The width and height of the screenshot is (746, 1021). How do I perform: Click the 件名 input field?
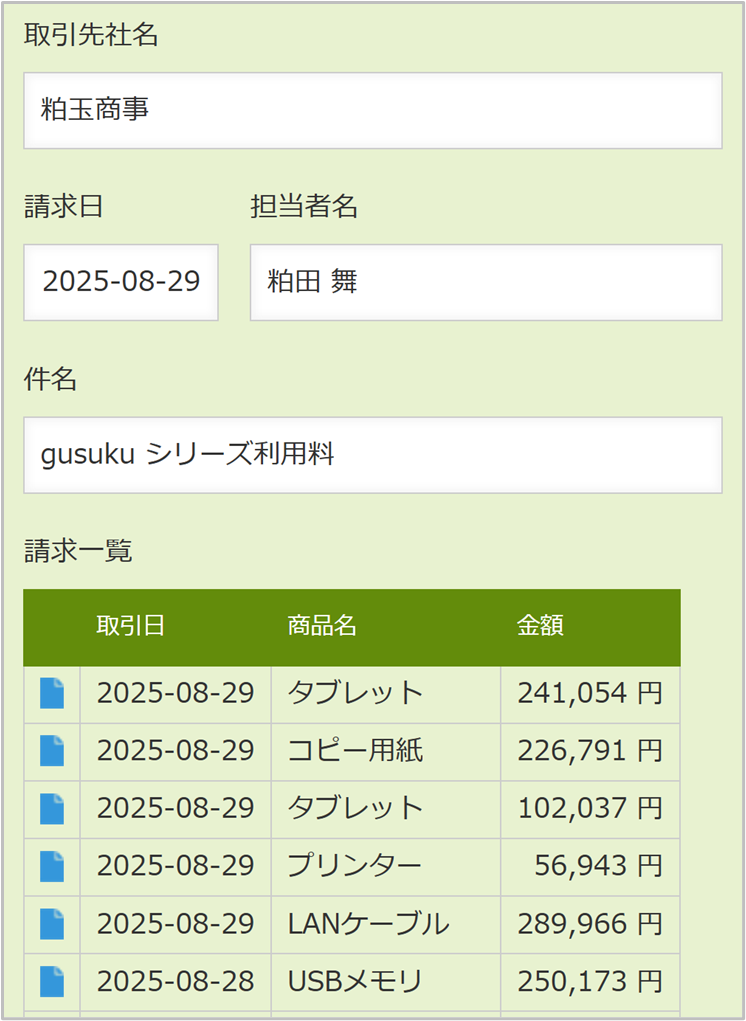coord(372,455)
